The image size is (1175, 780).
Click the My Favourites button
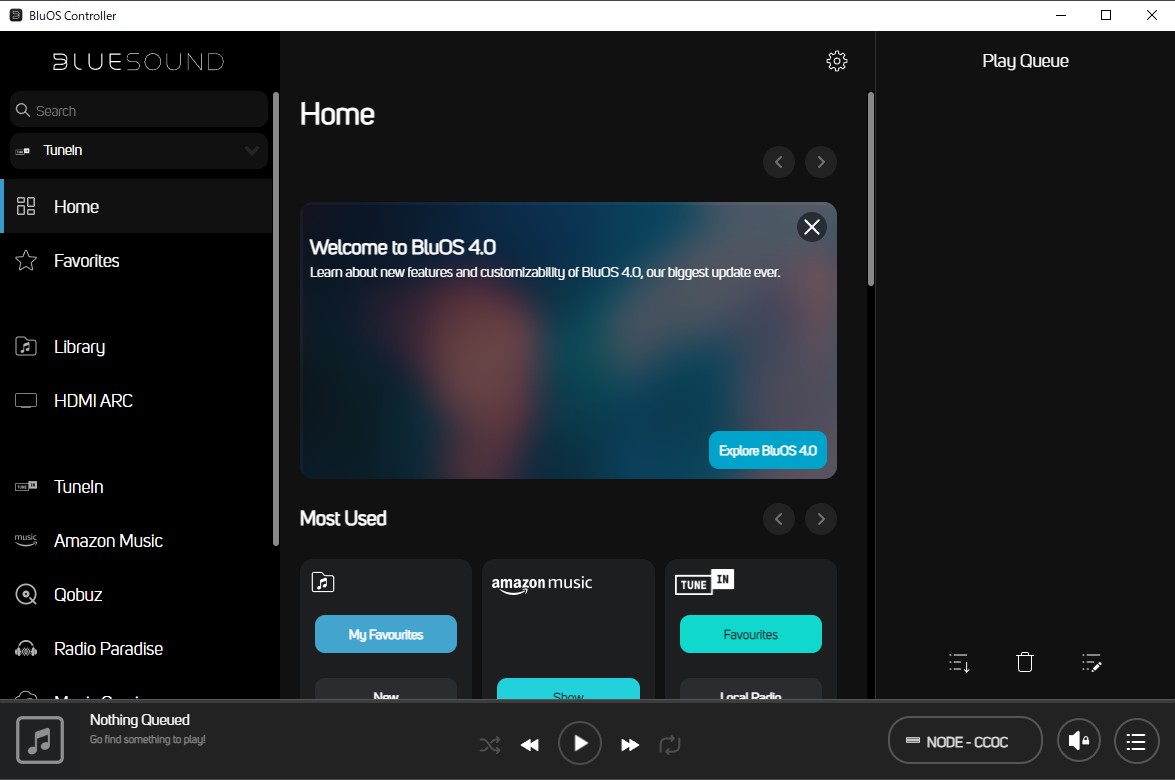(386, 634)
